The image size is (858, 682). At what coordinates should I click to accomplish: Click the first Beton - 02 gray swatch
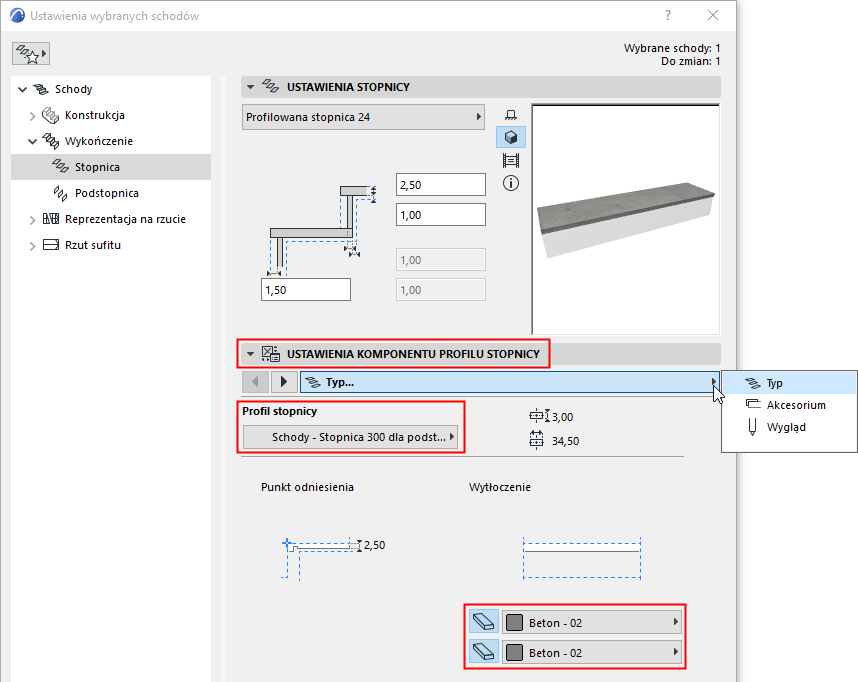[x=514, y=622]
